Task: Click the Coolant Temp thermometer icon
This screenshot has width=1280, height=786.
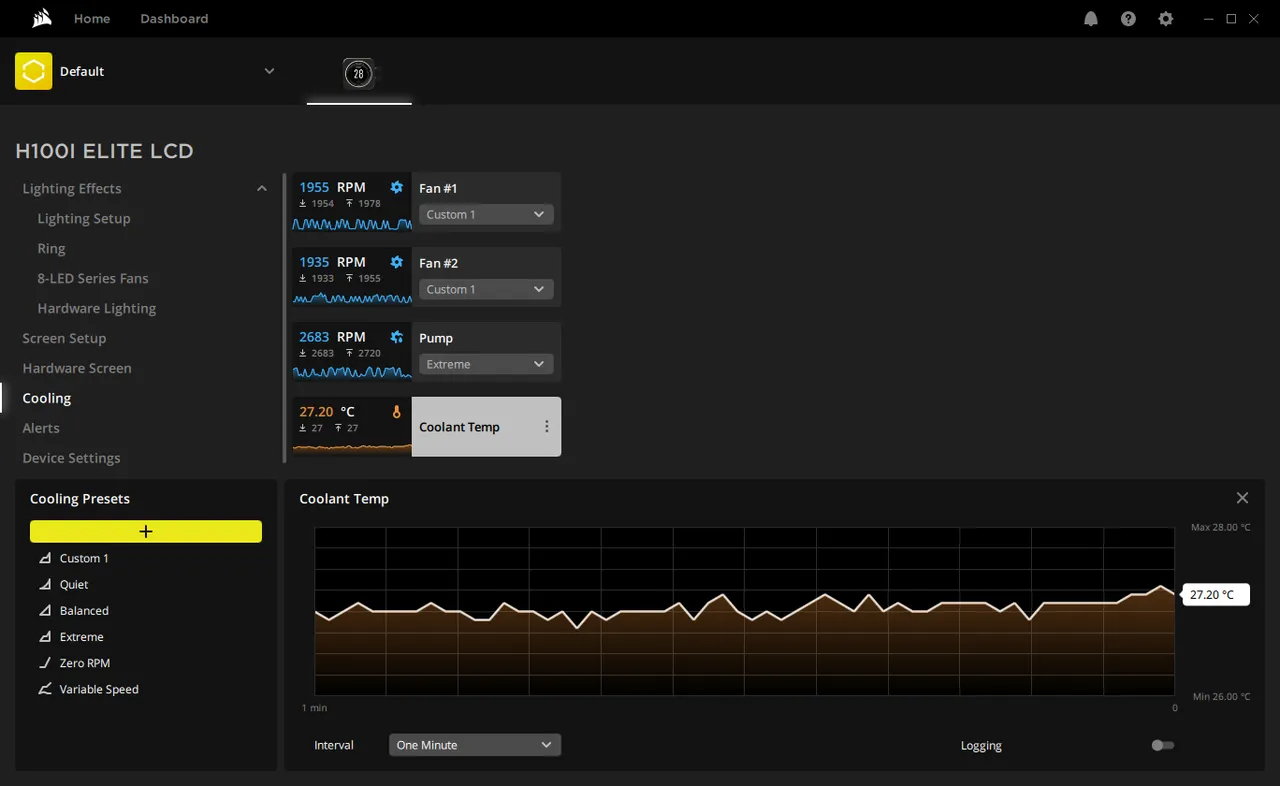Action: [397, 412]
